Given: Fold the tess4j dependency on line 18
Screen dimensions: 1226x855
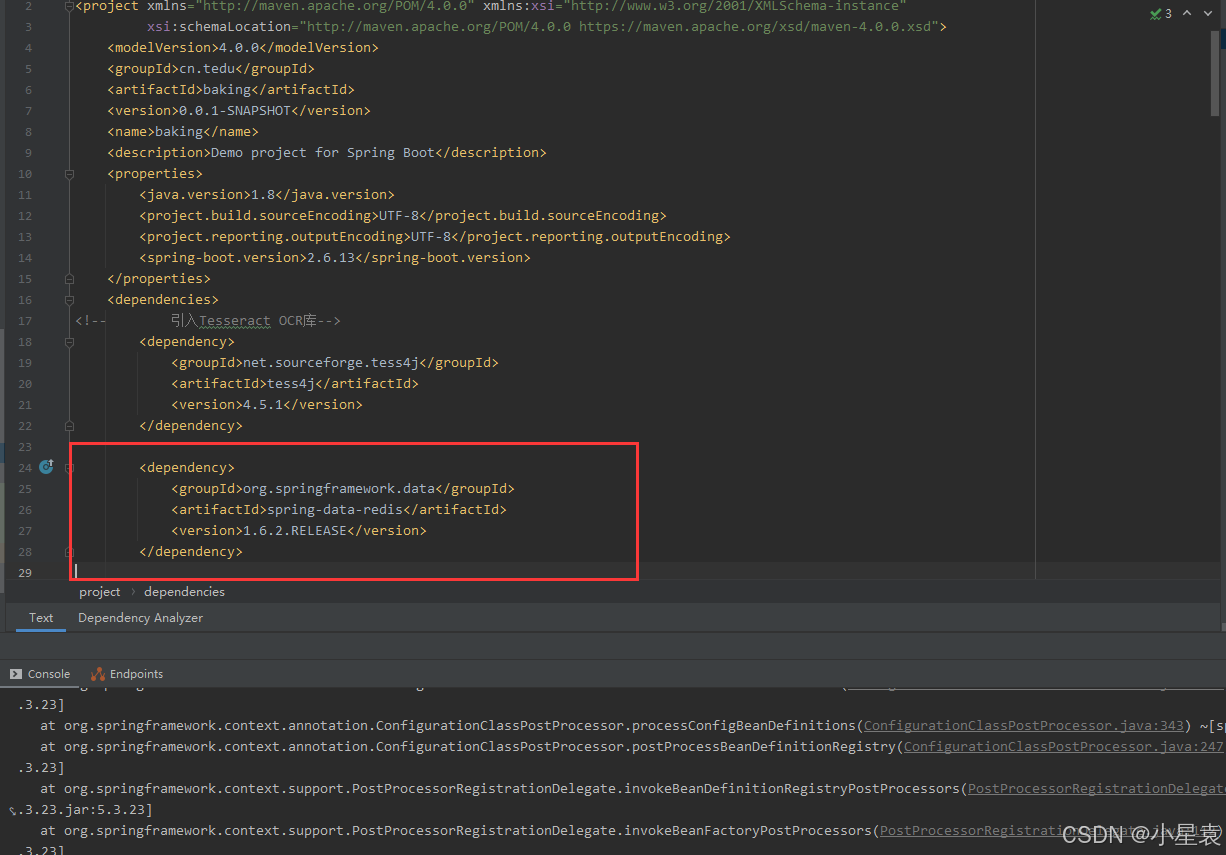Looking at the screenshot, I should (x=70, y=342).
